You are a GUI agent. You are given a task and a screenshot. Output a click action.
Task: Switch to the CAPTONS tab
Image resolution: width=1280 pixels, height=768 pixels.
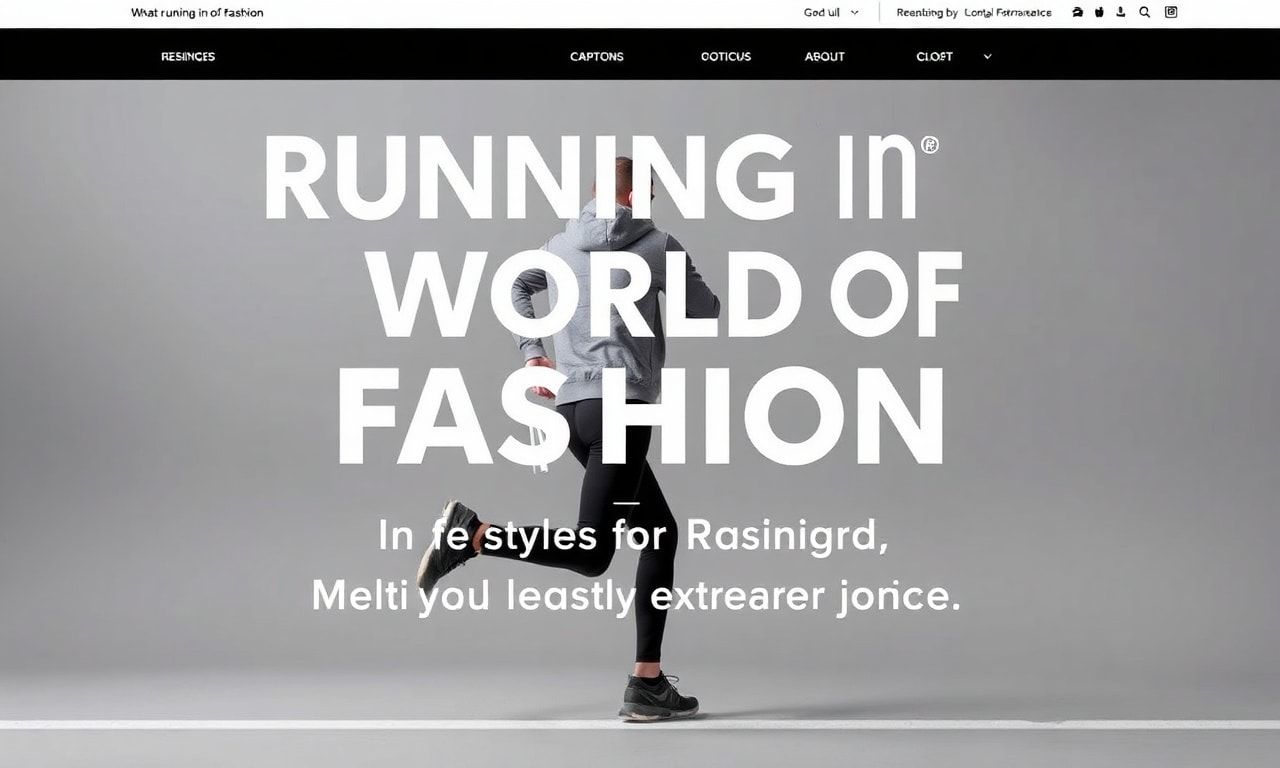click(596, 57)
